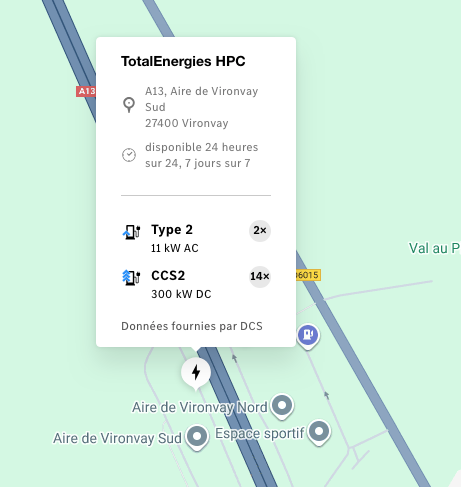This screenshot has height=487, width=461.
Task: Click the lightning bolt charging station marker
Action: click(x=196, y=372)
